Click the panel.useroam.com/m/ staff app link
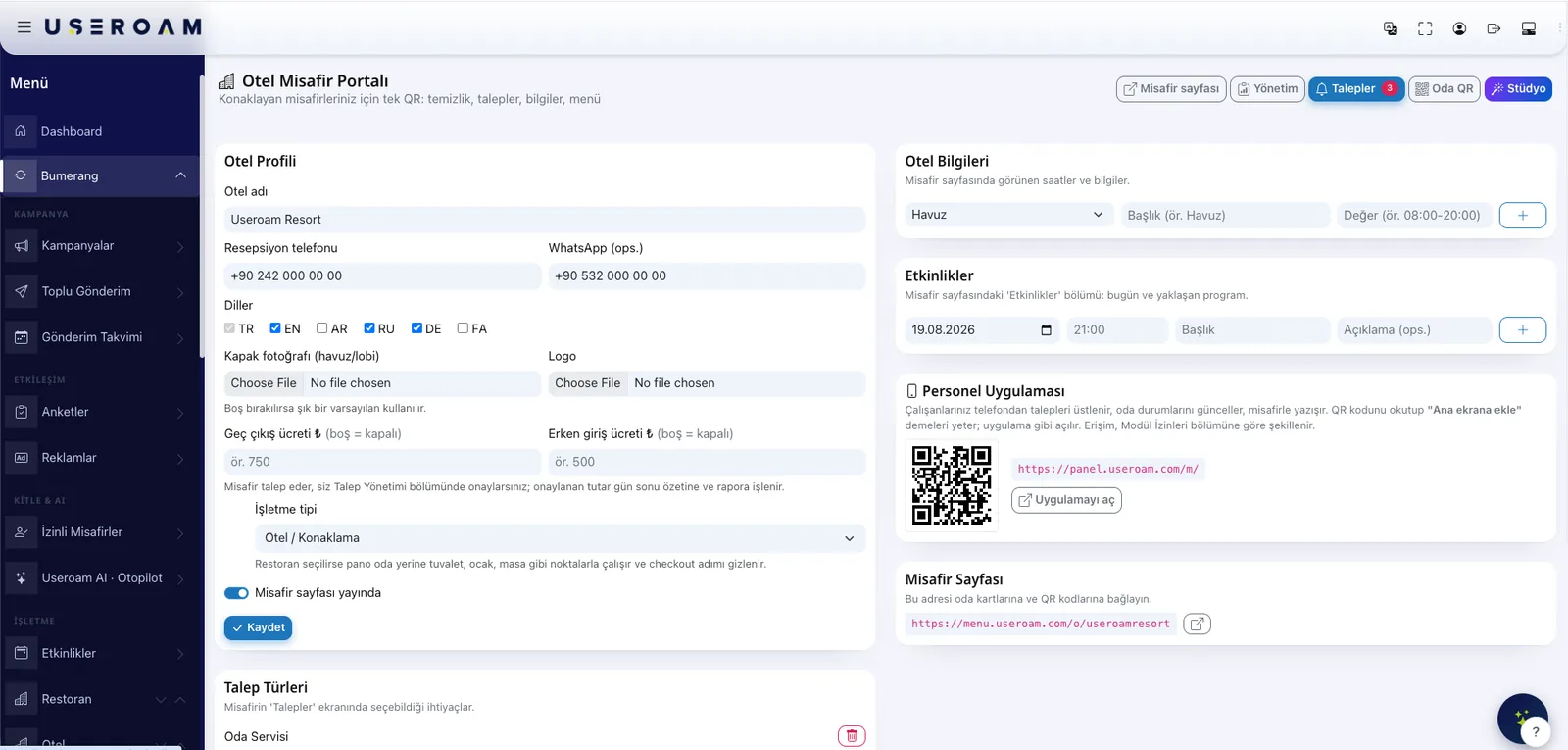The image size is (1568, 750). pyautogui.click(x=1107, y=469)
